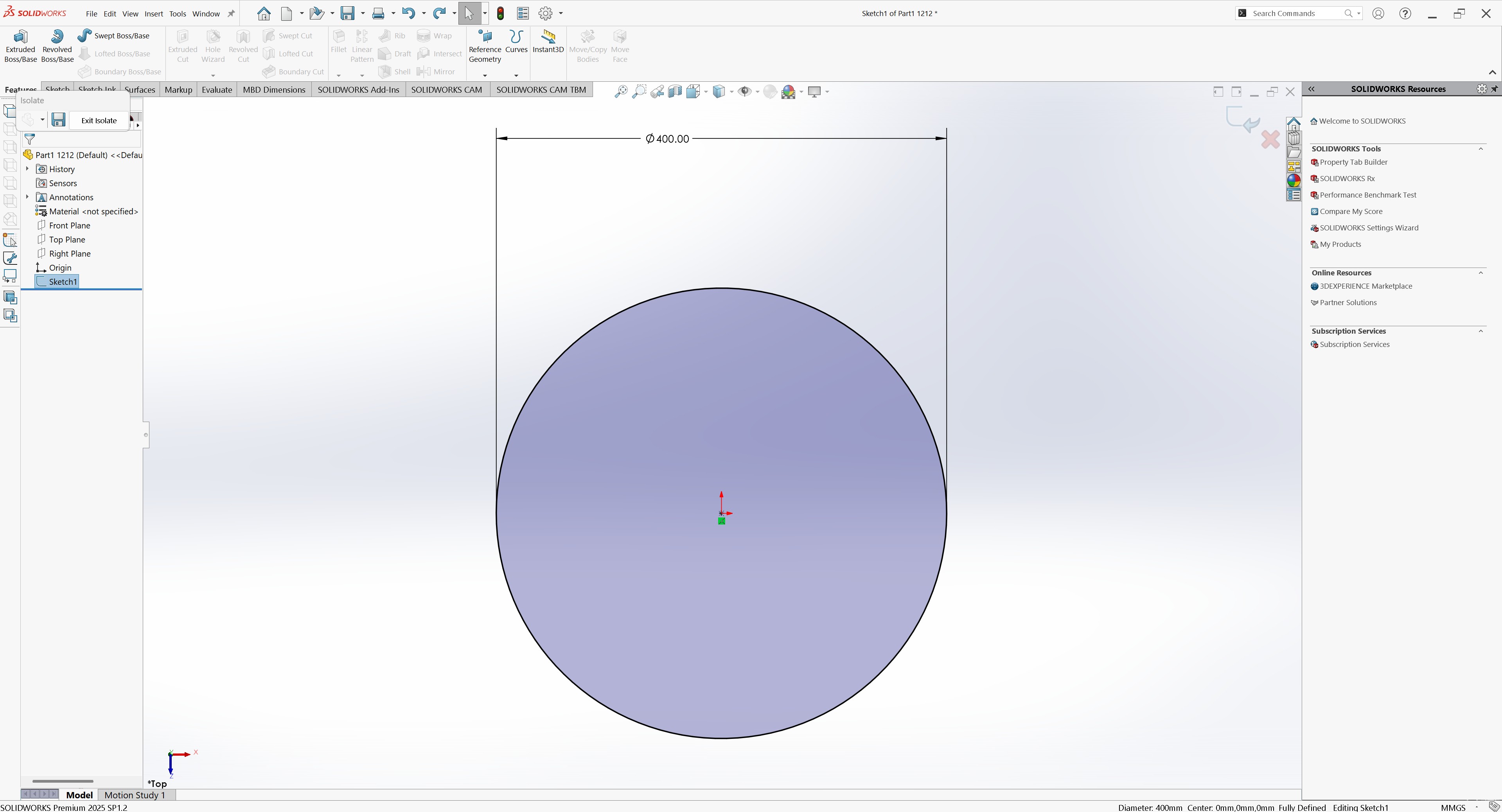This screenshot has height=812, width=1502.
Task: Click the Previous View icon
Action: 657,92
